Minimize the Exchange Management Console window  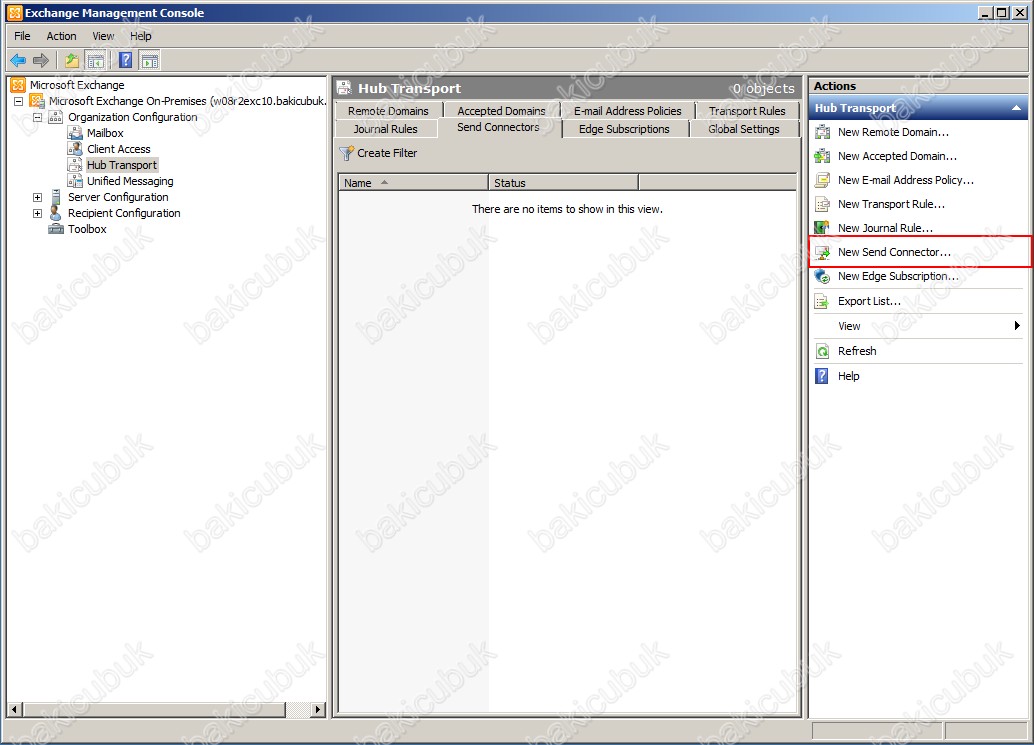pyautogui.click(x=986, y=13)
